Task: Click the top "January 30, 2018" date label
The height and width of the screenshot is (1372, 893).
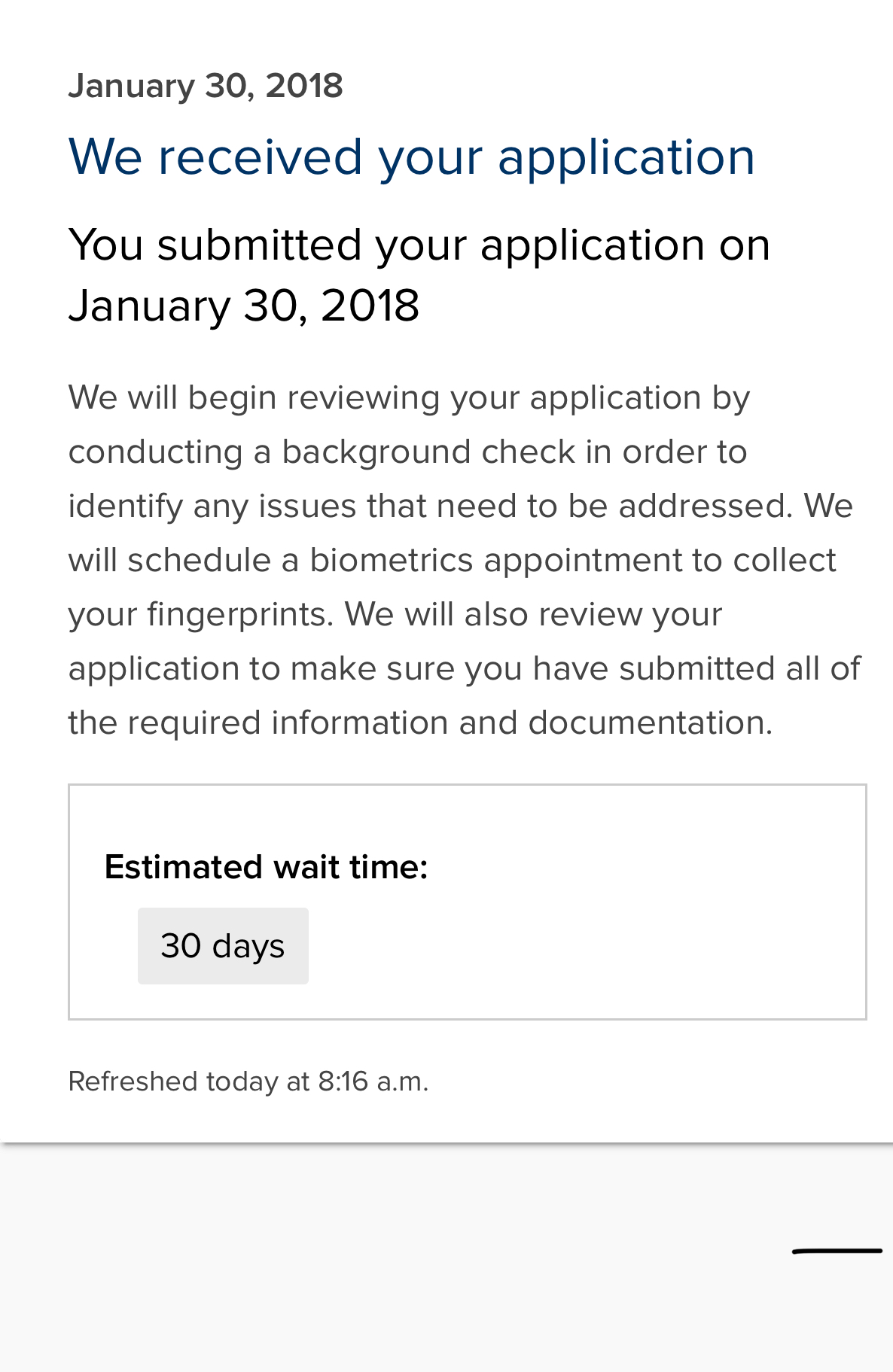Action: [x=206, y=86]
